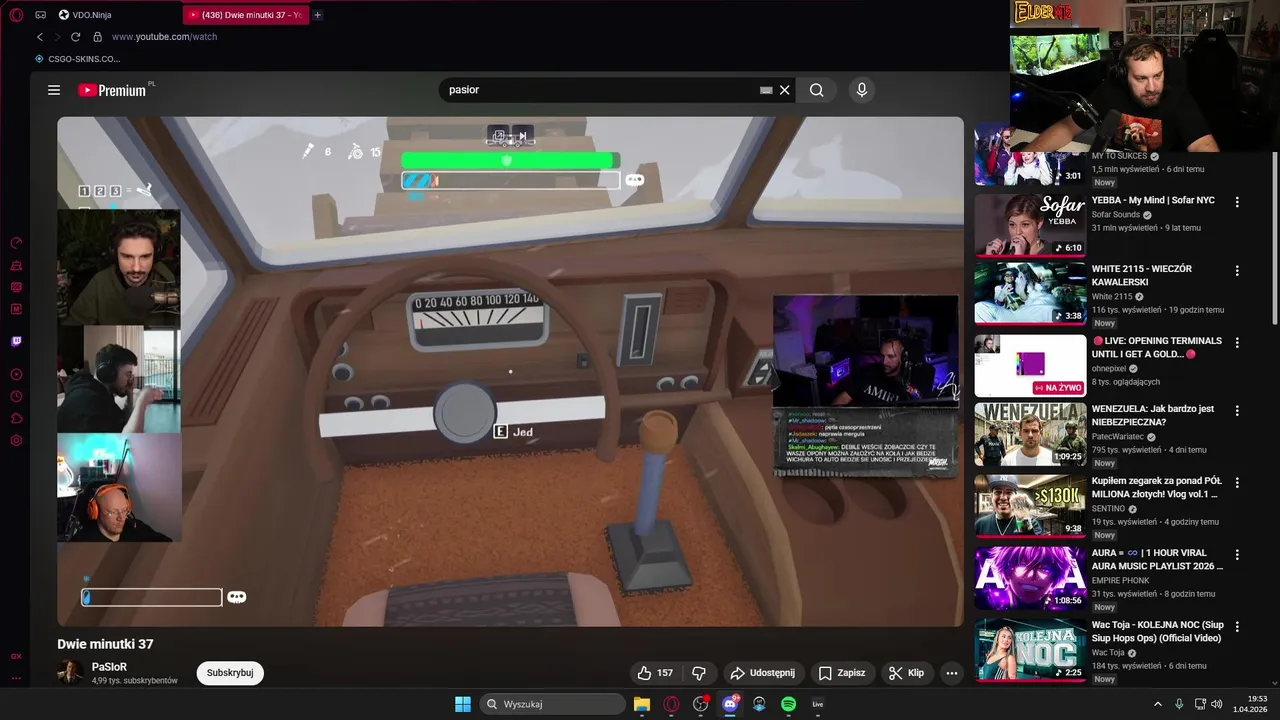Image resolution: width=1280 pixels, height=720 pixels.
Task: Share the video with Udostępnij
Action: click(762, 673)
